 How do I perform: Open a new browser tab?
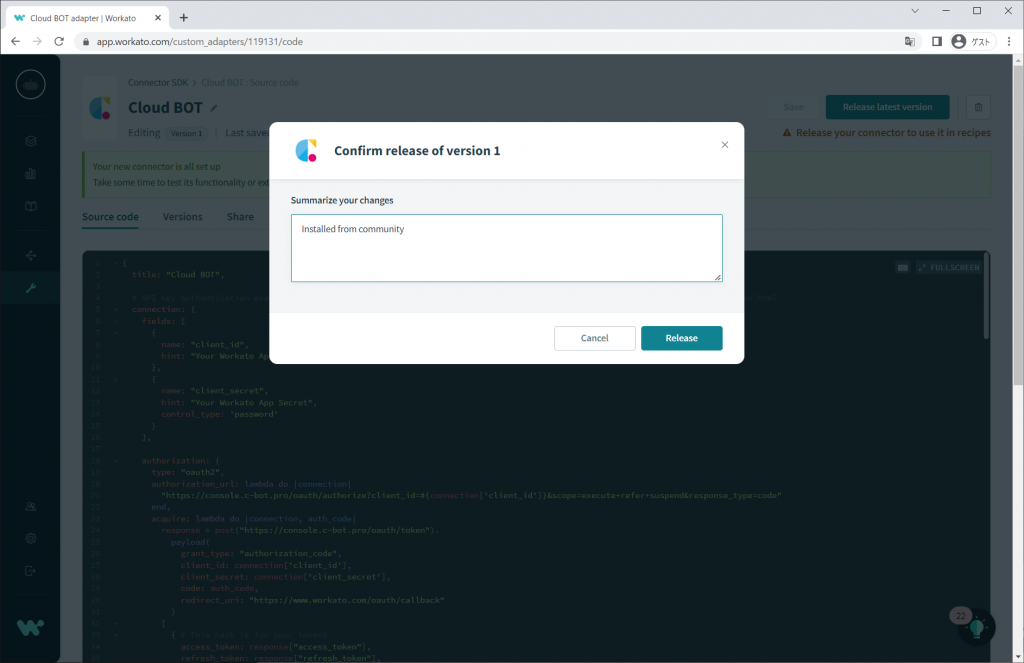click(184, 18)
